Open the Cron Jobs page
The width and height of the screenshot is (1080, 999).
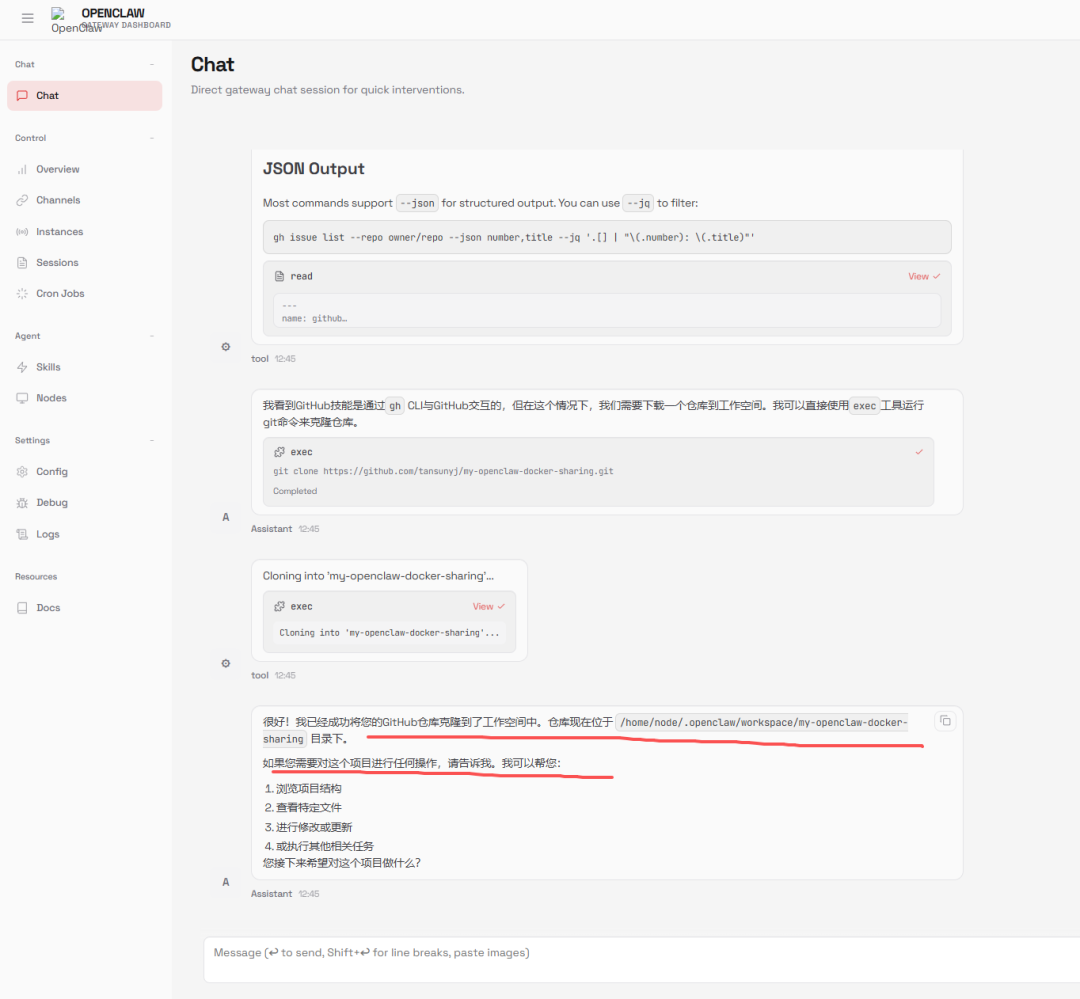(x=60, y=294)
